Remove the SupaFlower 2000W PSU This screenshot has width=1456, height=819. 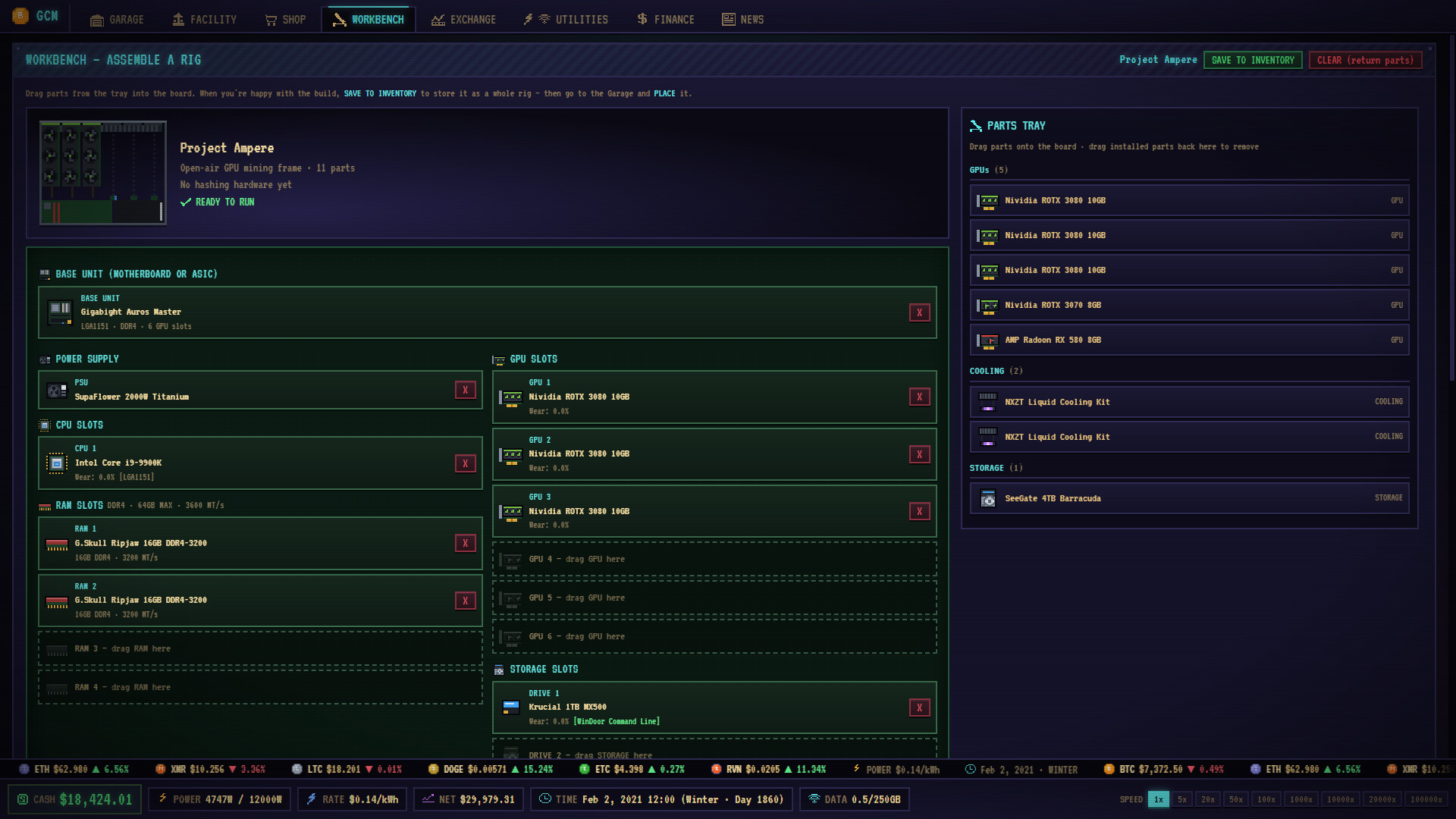click(x=466, y=390)
